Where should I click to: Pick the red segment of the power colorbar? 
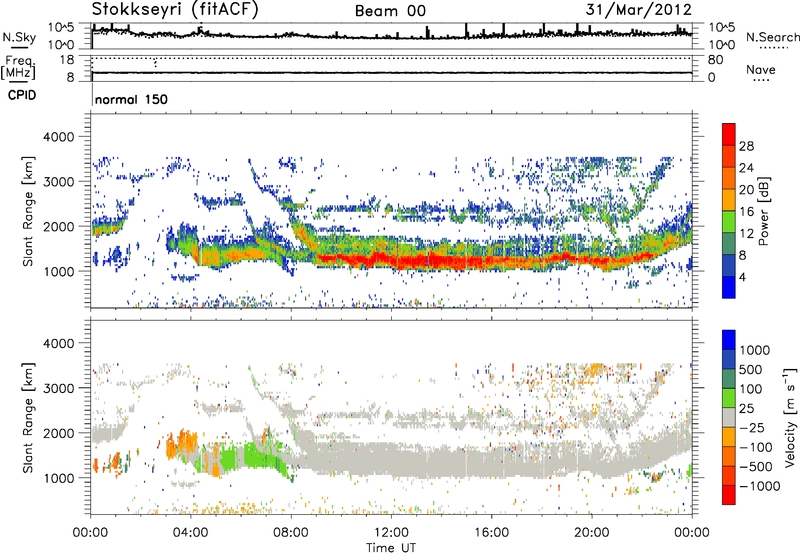tap(729, 135)
